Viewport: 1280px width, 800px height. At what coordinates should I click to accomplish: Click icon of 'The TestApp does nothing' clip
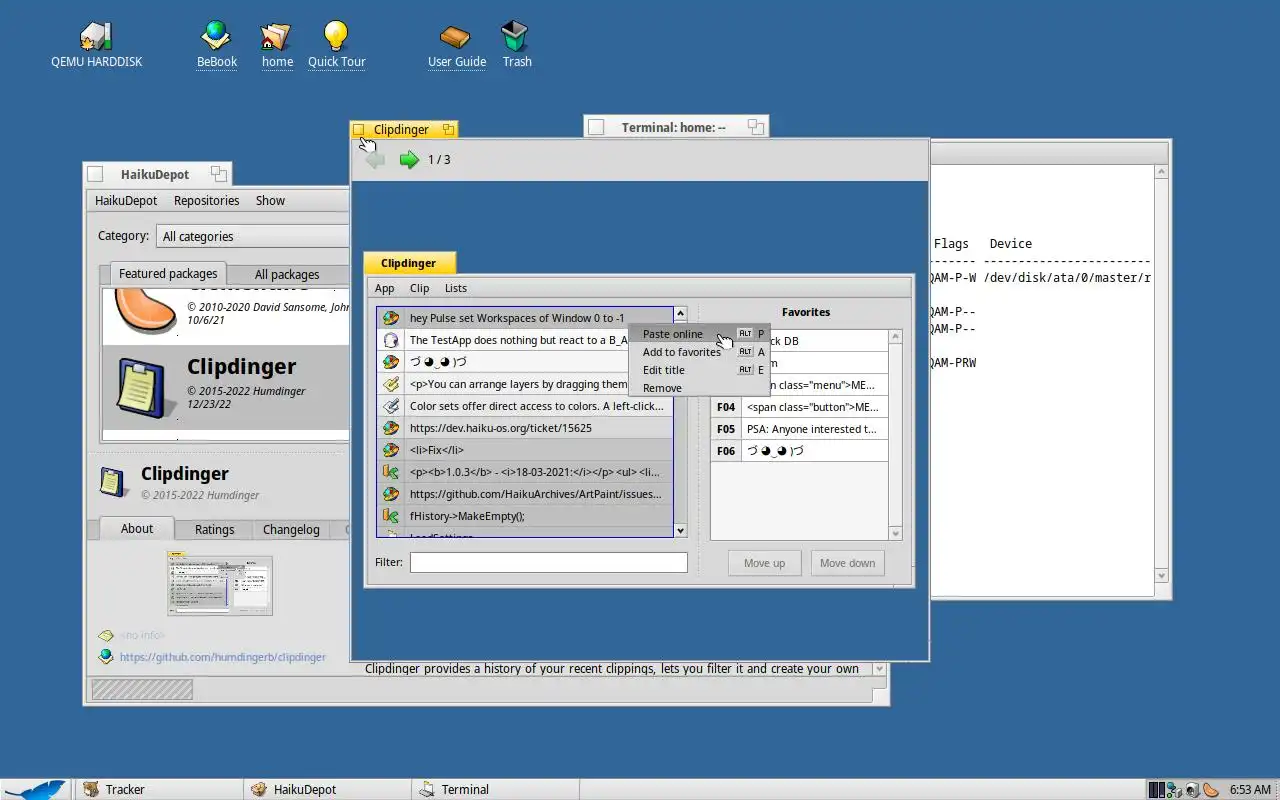(391, 340)
